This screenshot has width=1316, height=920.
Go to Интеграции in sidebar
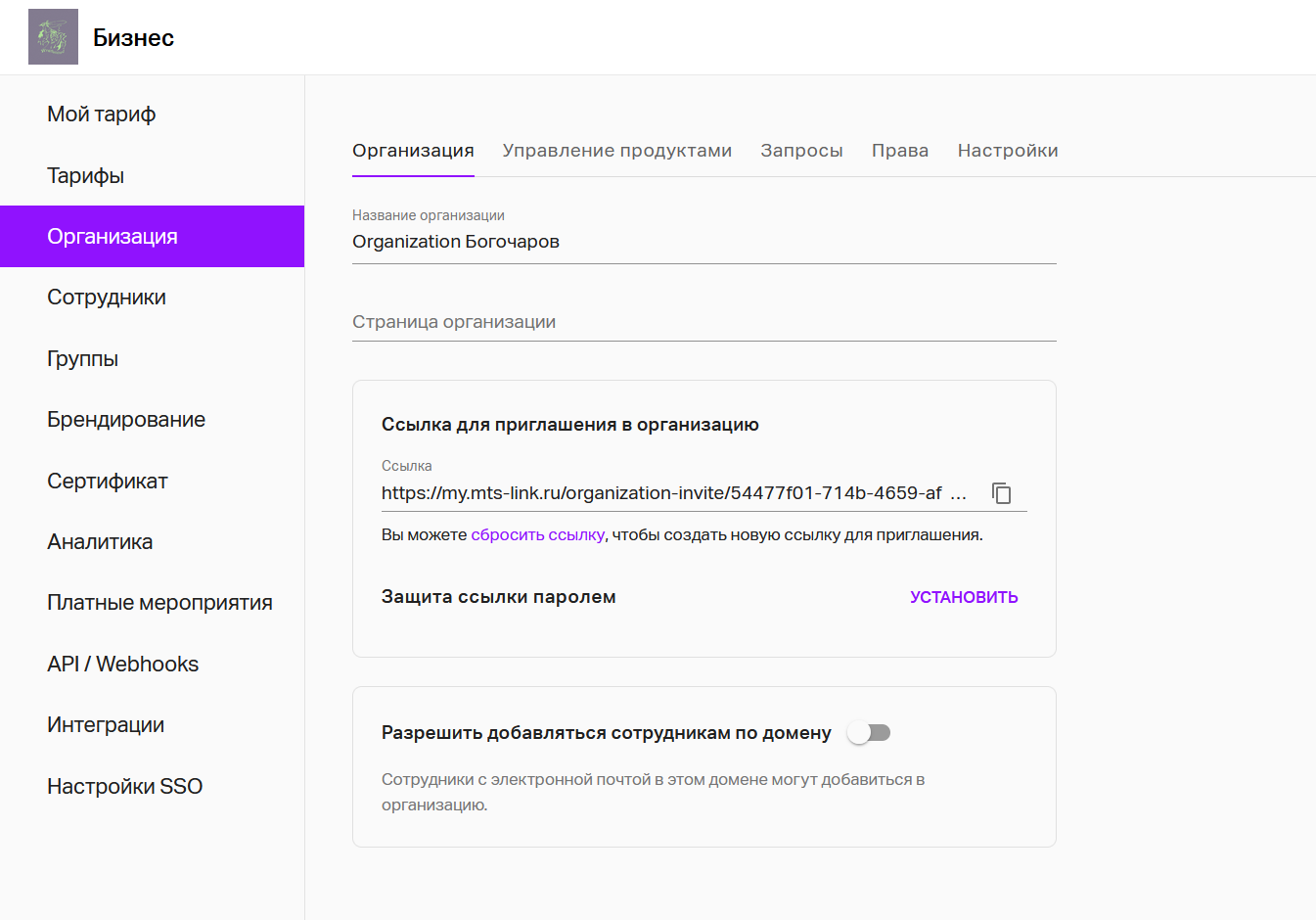pos(152,725)
